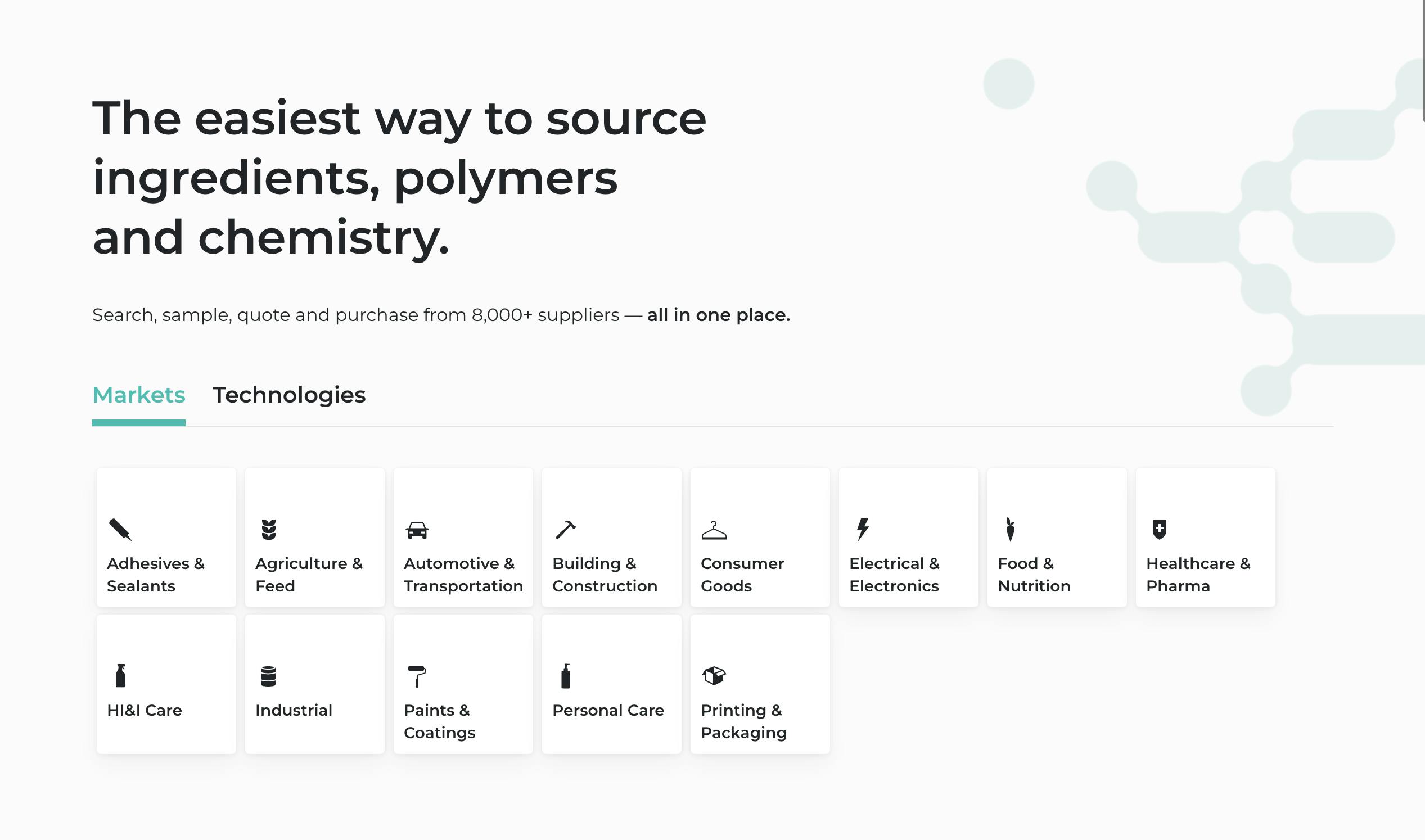Image resolution: width=1425 pixels, height=840 pixels.
Task: Click the Personal Care pump bottle icon
Action: [566, 676]
